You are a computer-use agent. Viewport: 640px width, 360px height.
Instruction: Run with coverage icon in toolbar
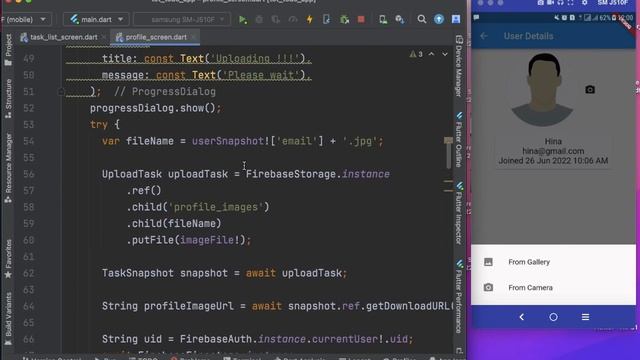pos(276,20)
